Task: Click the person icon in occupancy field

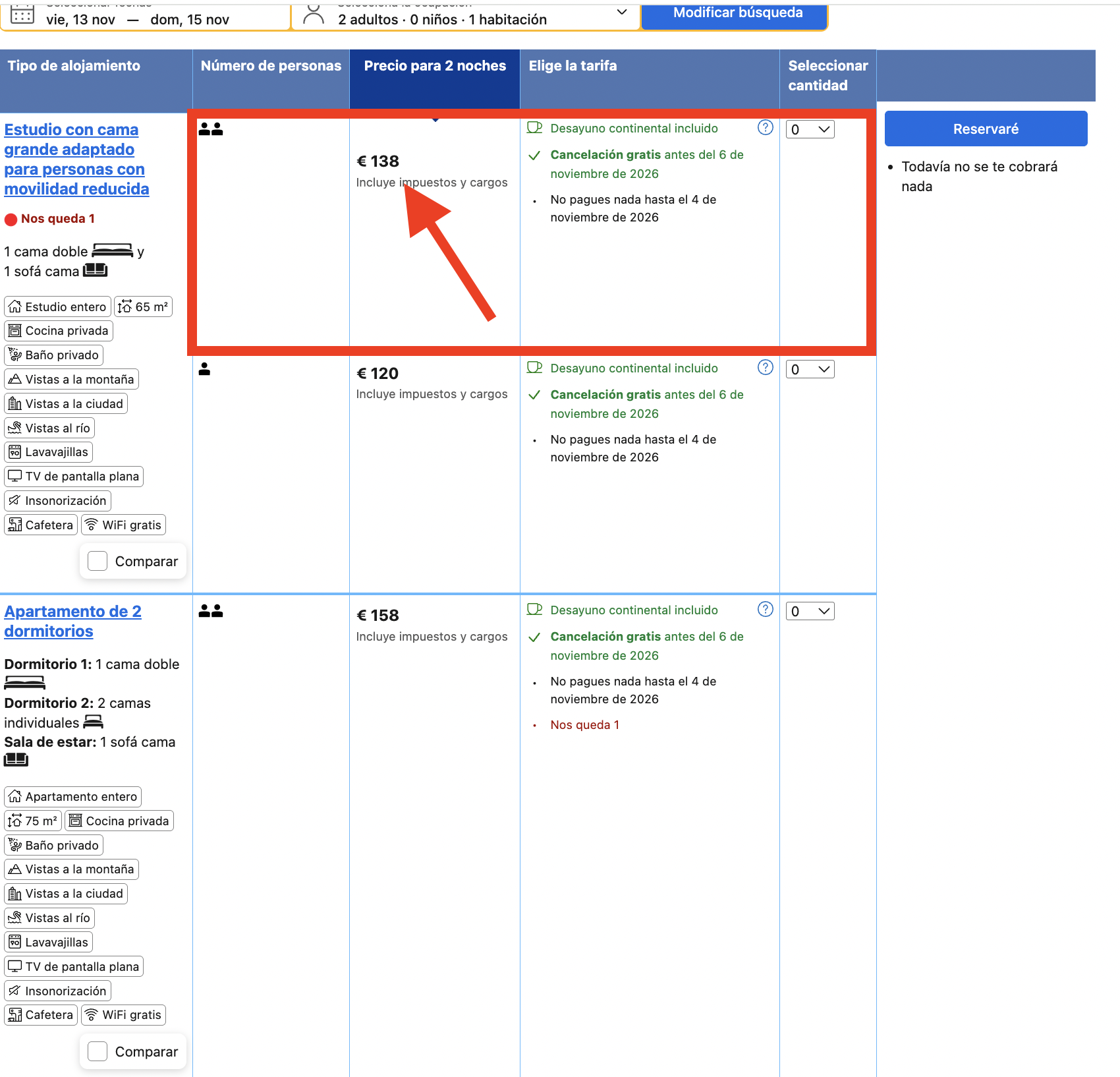Action: point(314,15)
